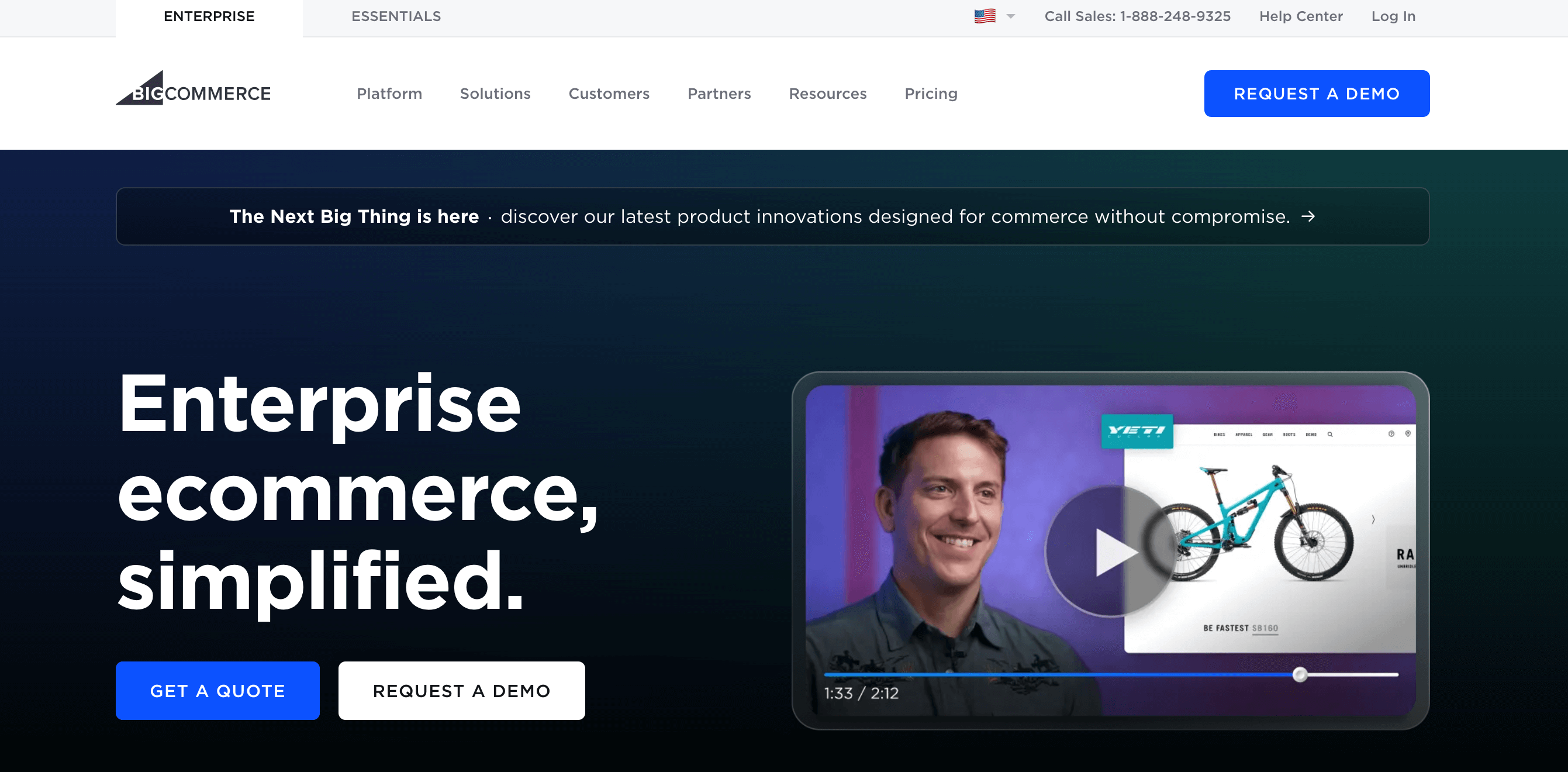
Task: Click the video progress slider handle
Action: click(1300, 674)
